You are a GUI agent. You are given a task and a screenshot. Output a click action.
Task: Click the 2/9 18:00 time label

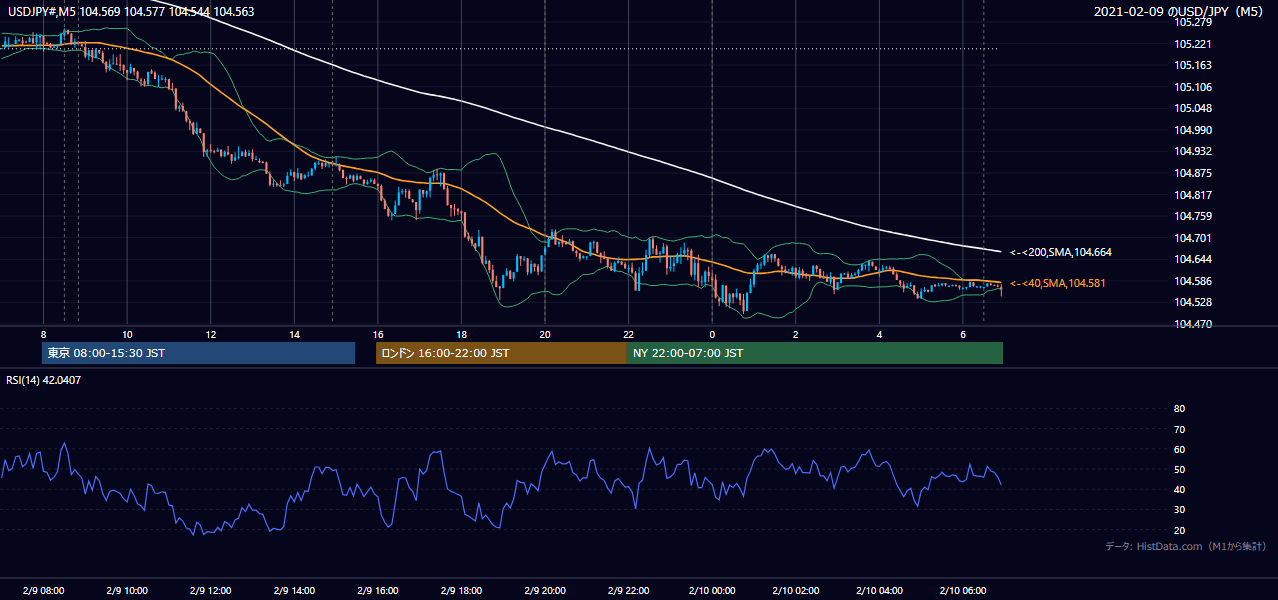click(461, 591)
